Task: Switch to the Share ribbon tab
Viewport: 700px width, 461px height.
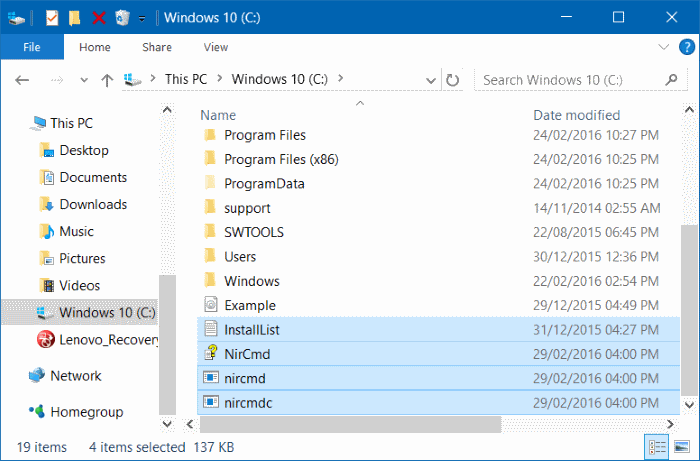Action: coord(157,47)
